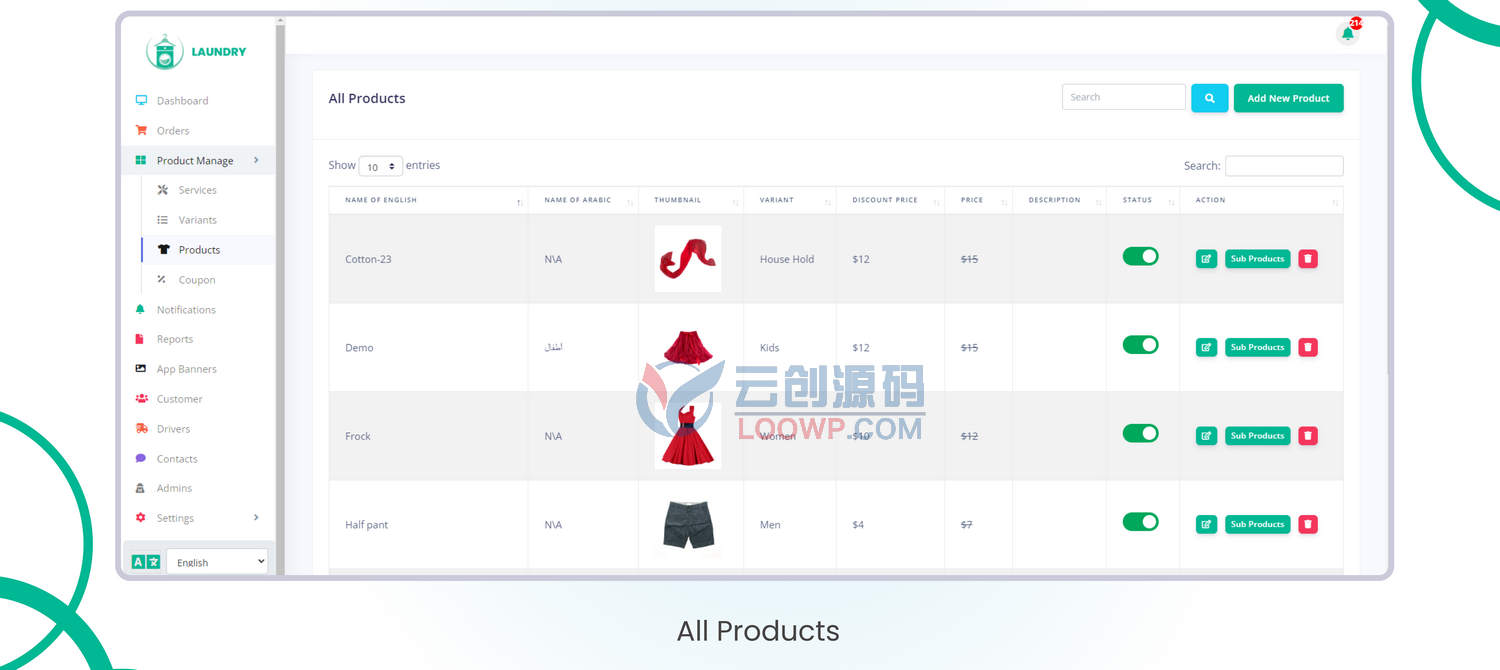Viewport: 1500px width, 670px height.
Task: Edit the Half pant product
Action: 1207,524
